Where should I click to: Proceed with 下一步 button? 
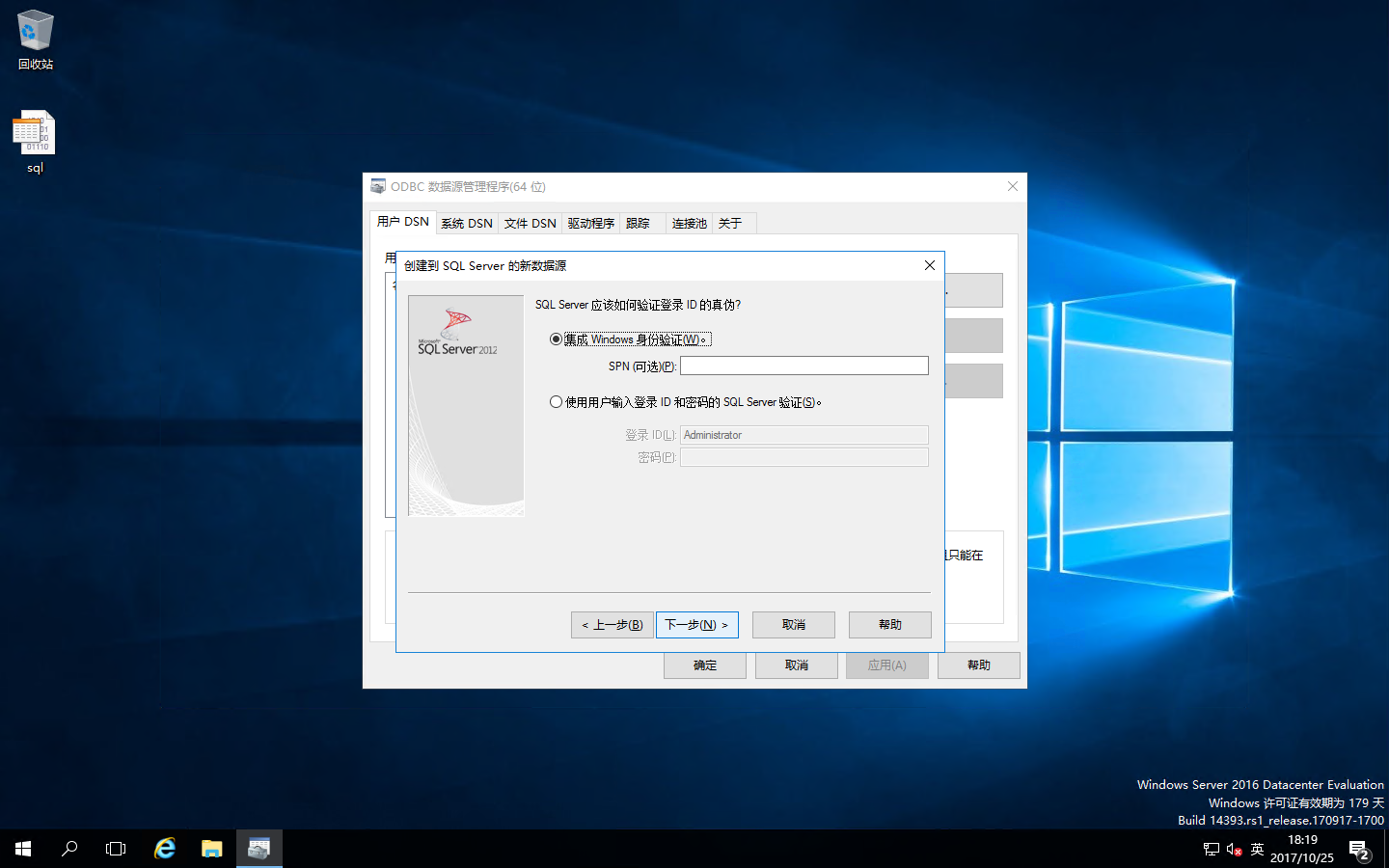tap(697, 625)
